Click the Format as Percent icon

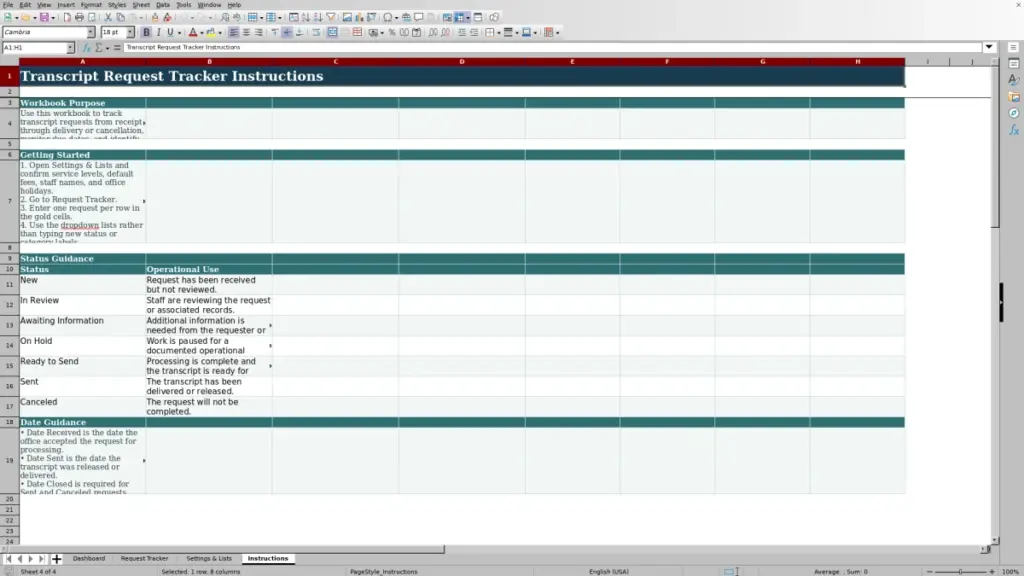pos(392,32)
